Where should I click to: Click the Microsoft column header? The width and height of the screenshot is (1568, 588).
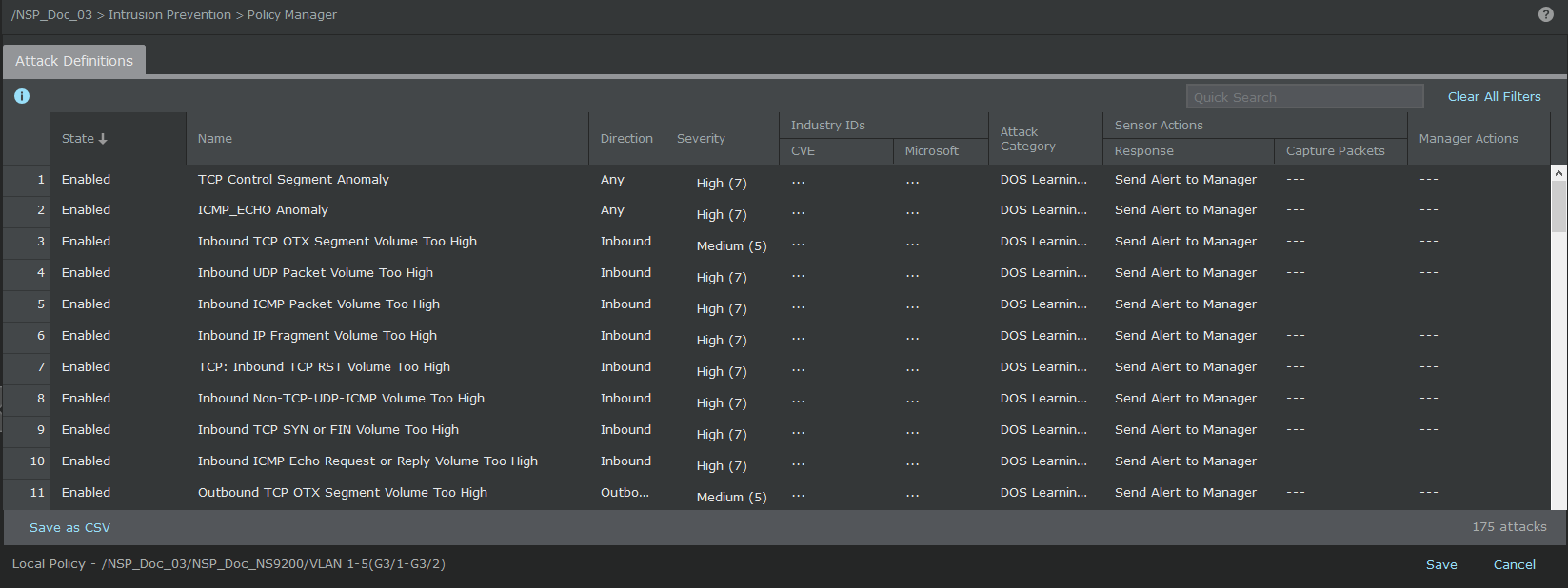(941, 151)
